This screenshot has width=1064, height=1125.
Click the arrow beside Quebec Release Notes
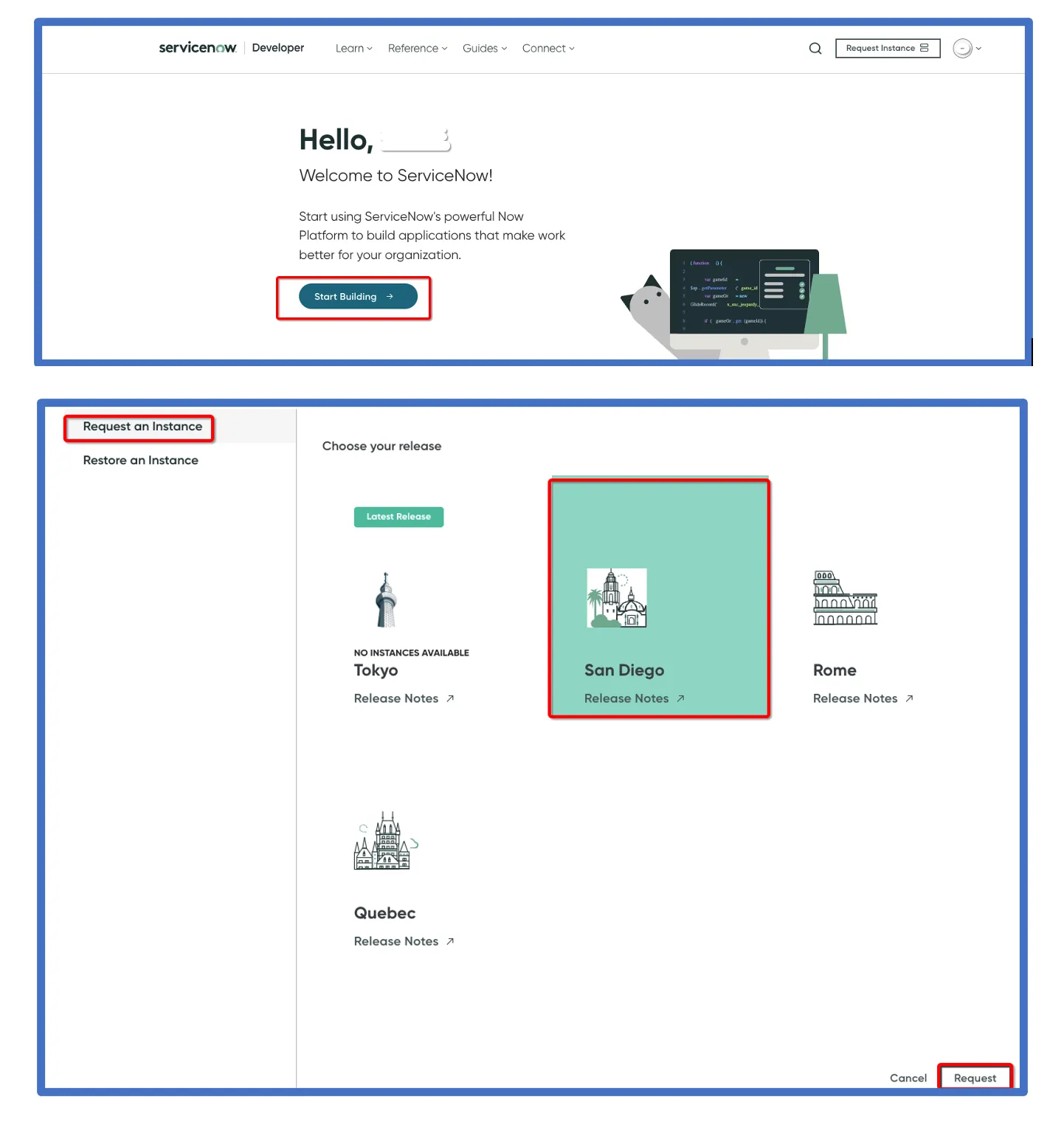pyautogui.click(x=450, y=941)
